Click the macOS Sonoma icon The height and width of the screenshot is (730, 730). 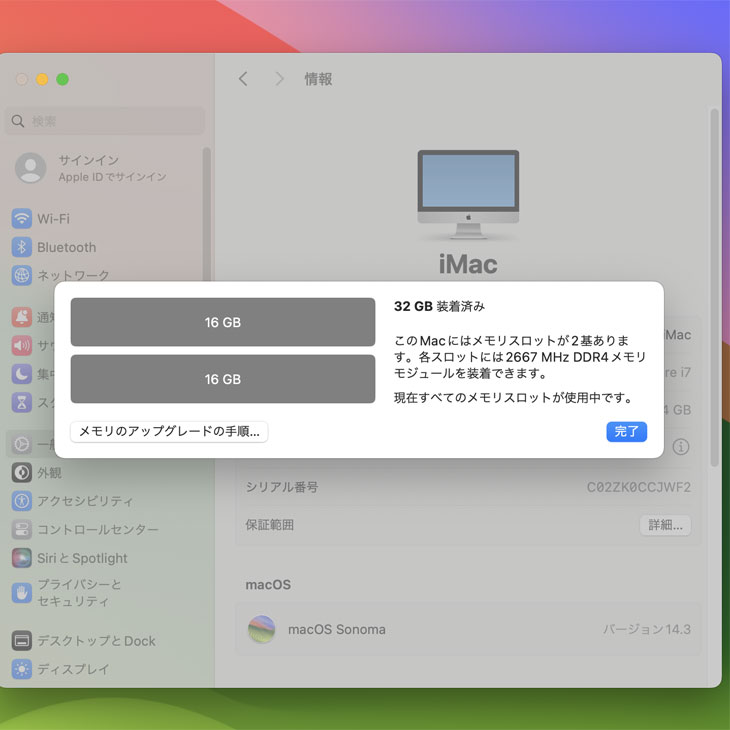coord(262,629)
